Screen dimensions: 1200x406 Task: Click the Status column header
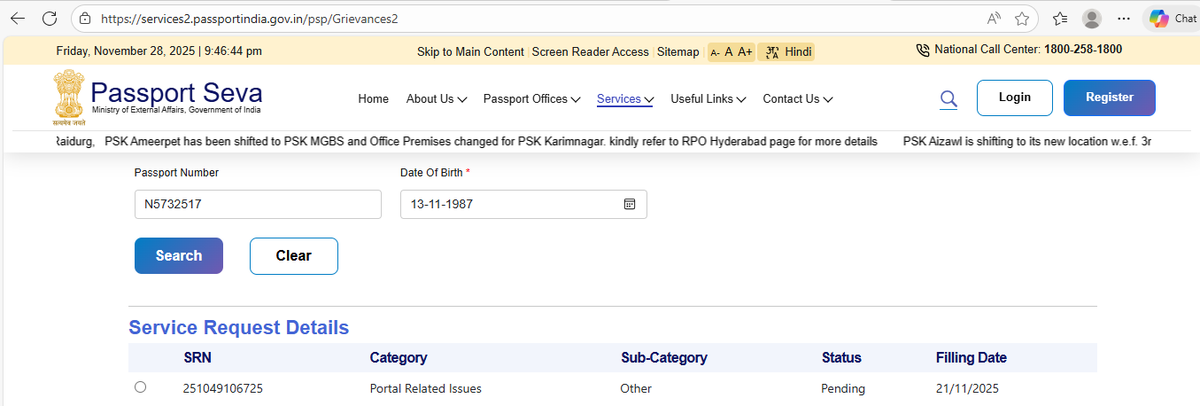coord(841,357)
